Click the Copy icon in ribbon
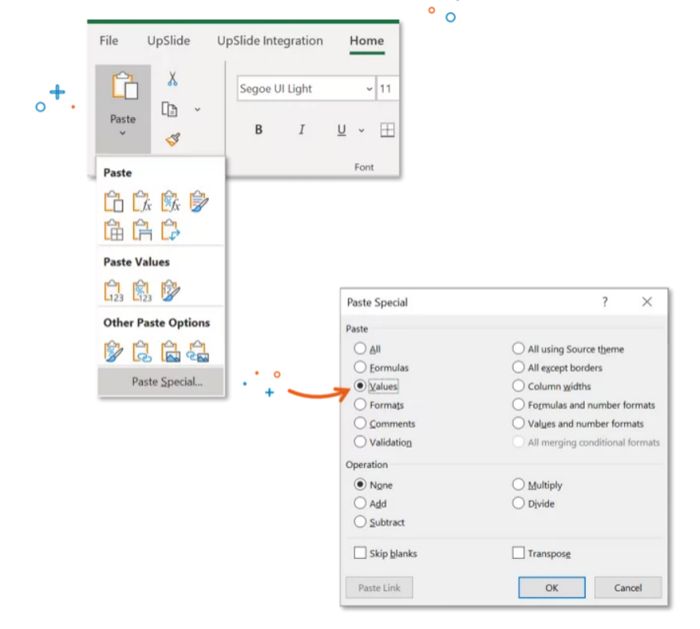Image resolution: width=700 pixels, height=629 pixels. coord(169,109)
